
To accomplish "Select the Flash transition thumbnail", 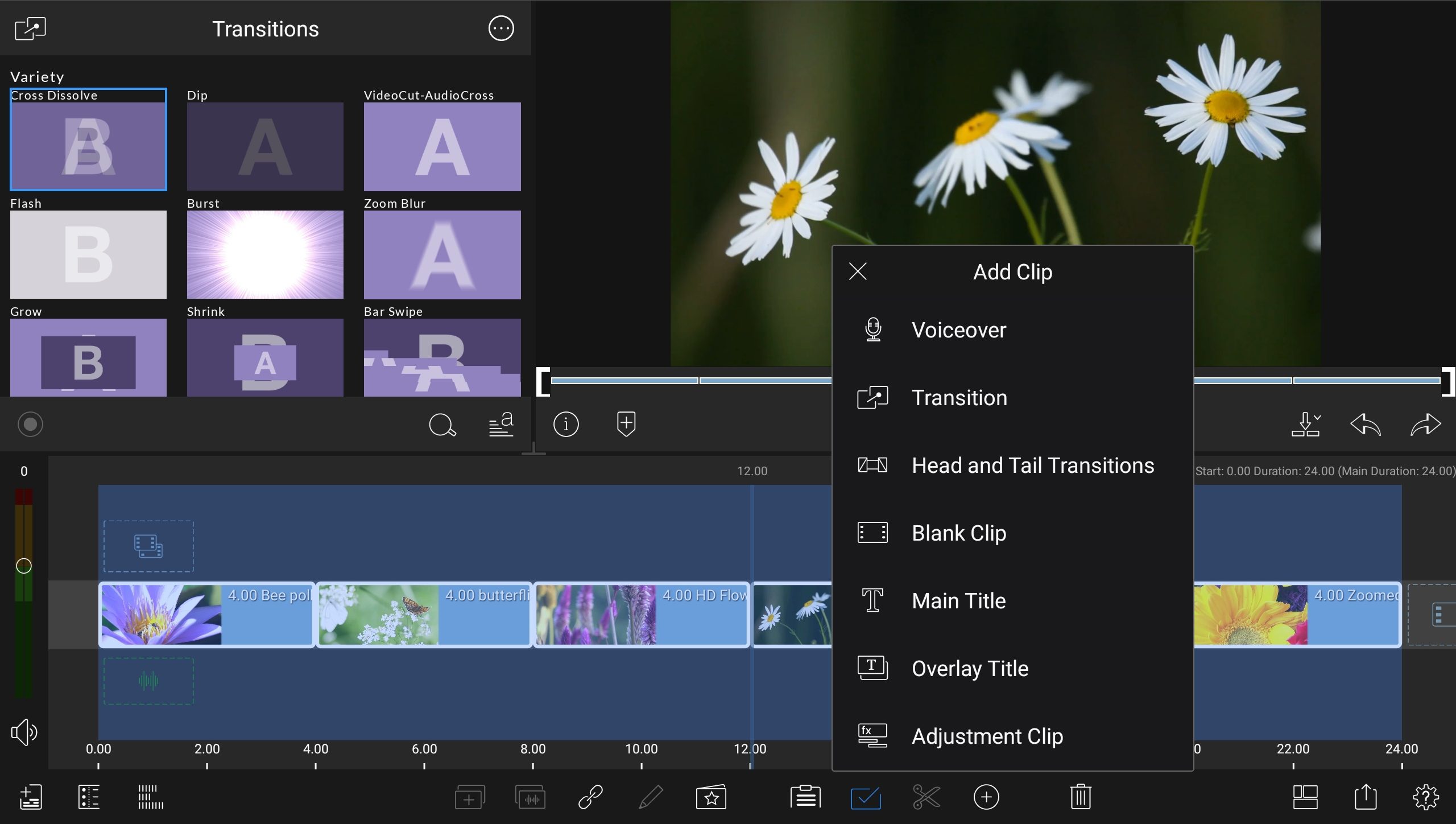I will coord(88,254).
